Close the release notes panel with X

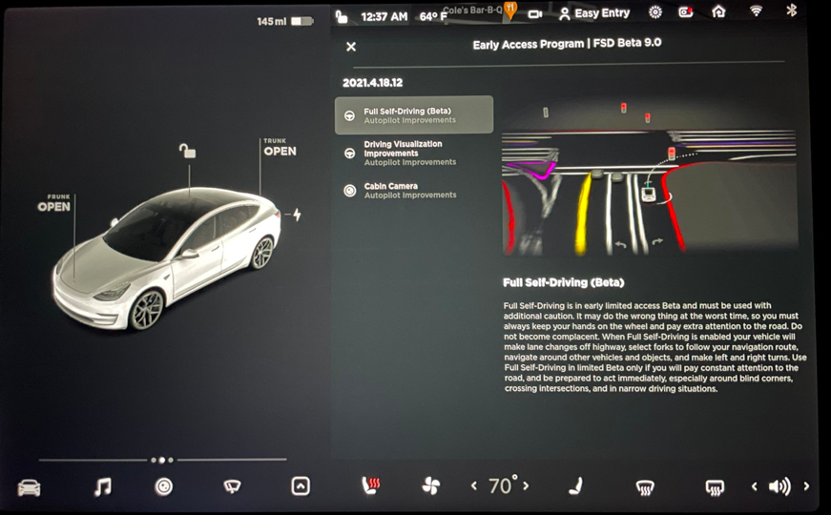351,47
